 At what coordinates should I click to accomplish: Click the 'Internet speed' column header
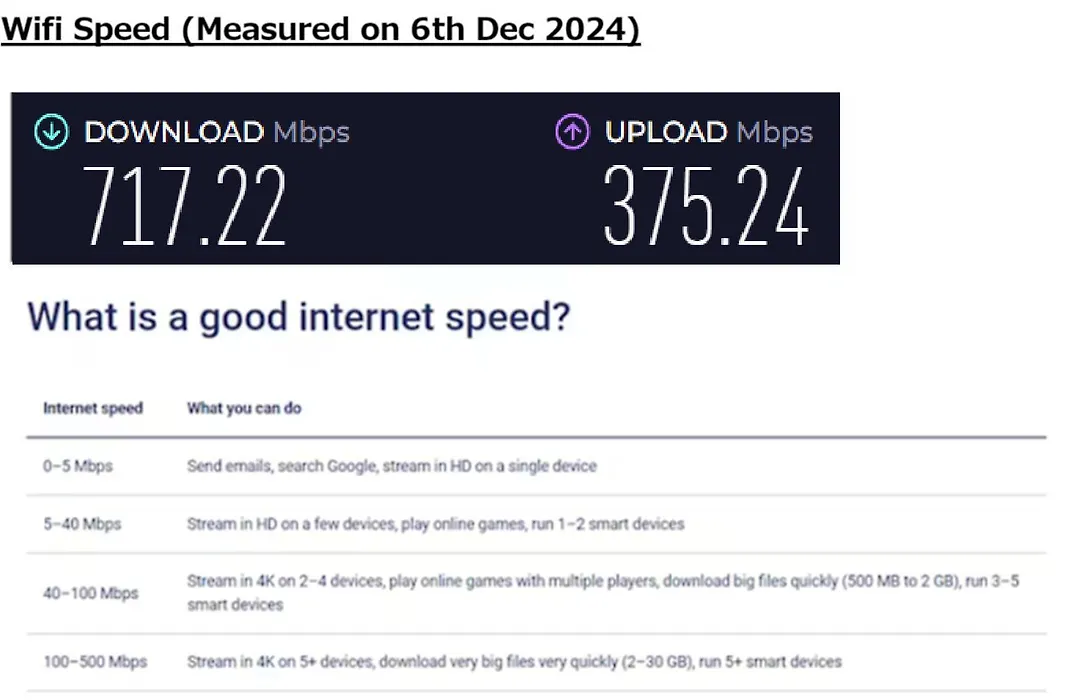click(x=93, y=408)
